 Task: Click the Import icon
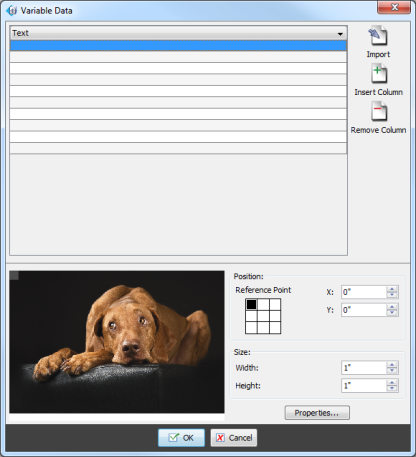pyautogui.click(x=378, y=36)
